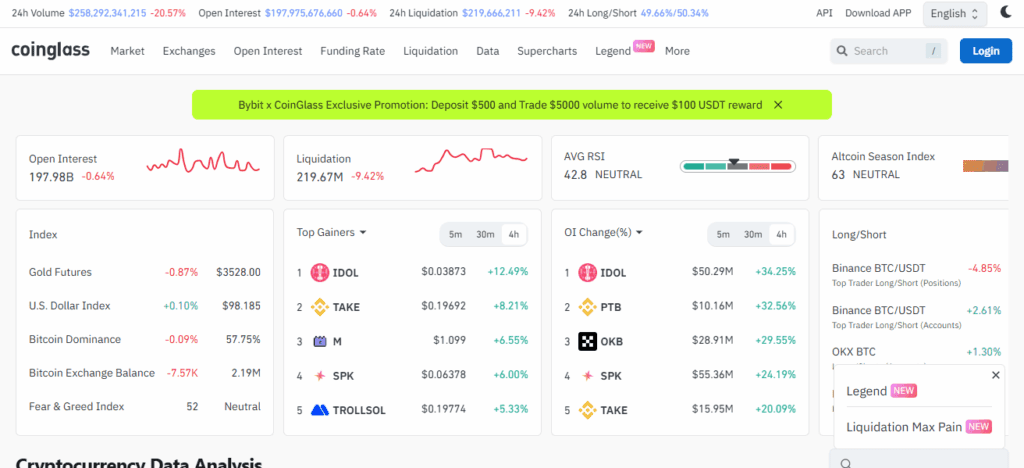Image resolution: width=1024 pixels, height=468 pixels.
Task: Open the Funding Rate menu
Action: (353, 51)
